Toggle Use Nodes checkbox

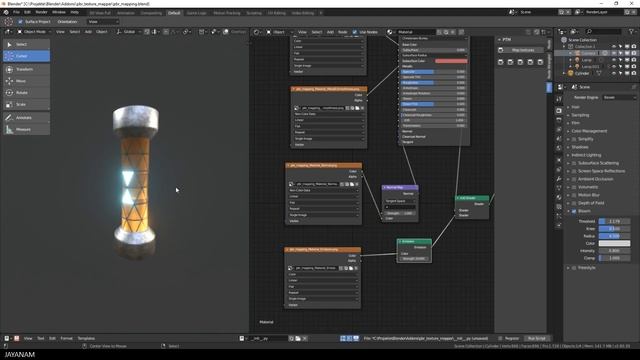pos(355,32)
